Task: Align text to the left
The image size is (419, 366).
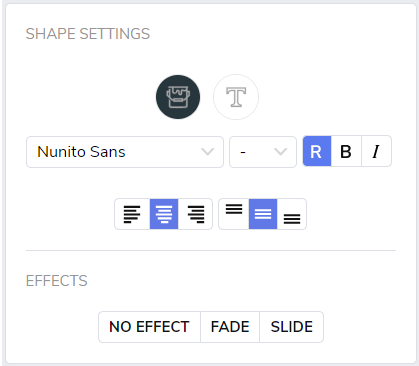Action: (132, 214)
